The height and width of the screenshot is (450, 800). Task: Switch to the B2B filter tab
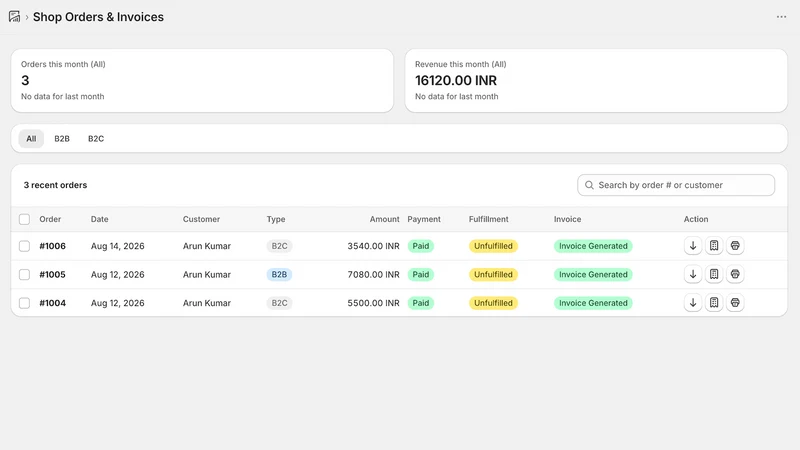tap(62, 139)
